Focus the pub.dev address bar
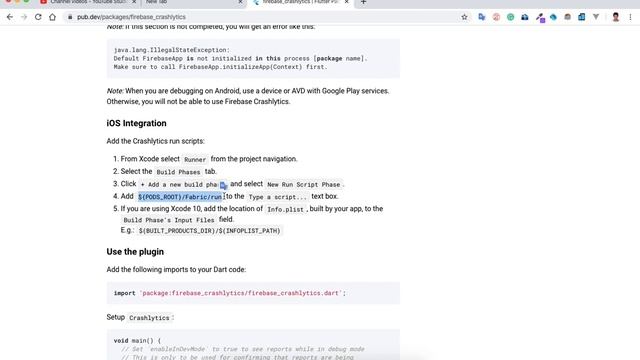640x360 pixels. pyautogui.click(x=261, y=17)
